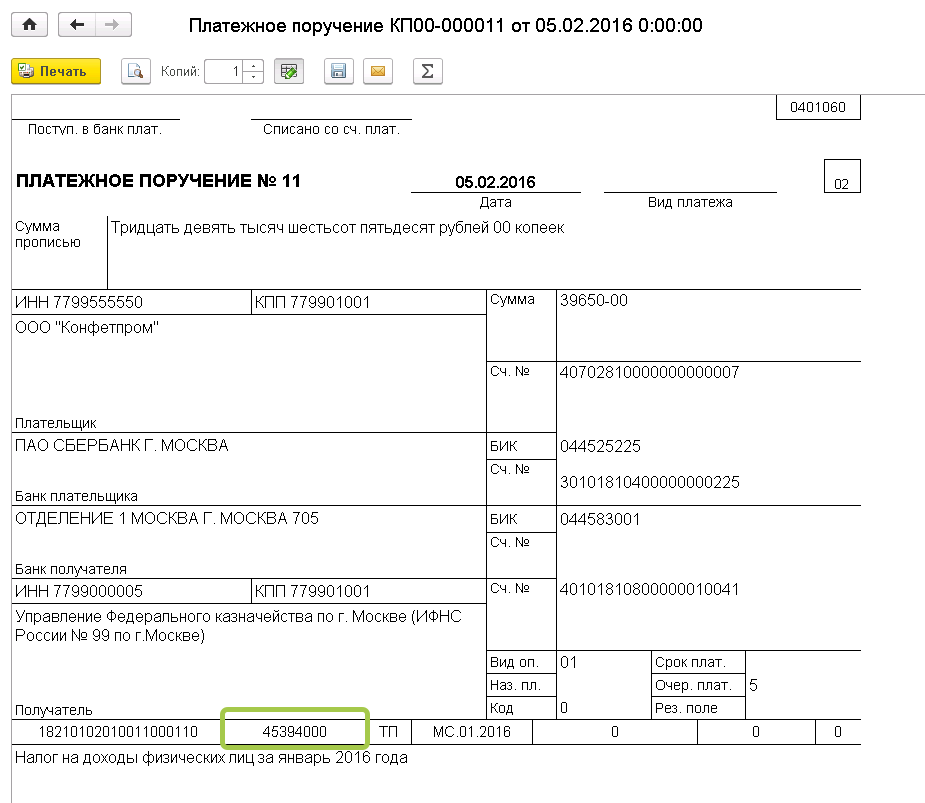Screen dimensions: 925x803
Task: Open print preview with the magnifier icon
Action: (x=135, y=71)
